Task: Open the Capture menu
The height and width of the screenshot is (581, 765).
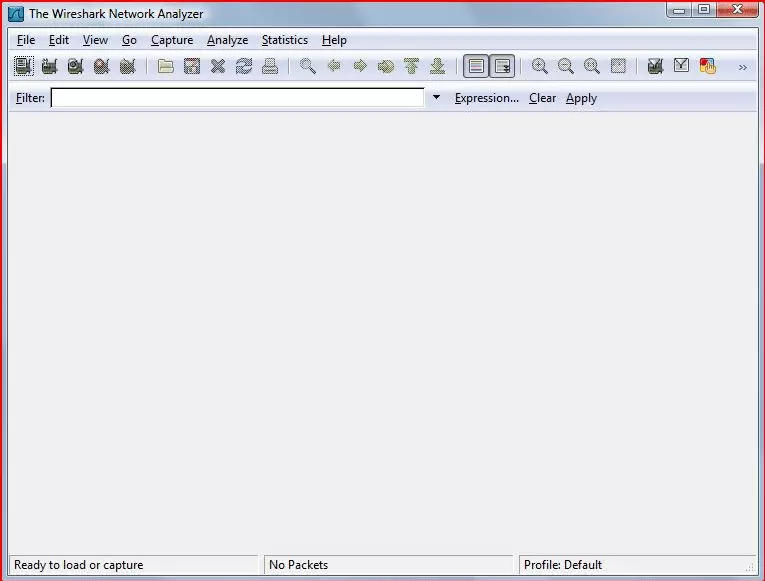Action: coord(172,40)
